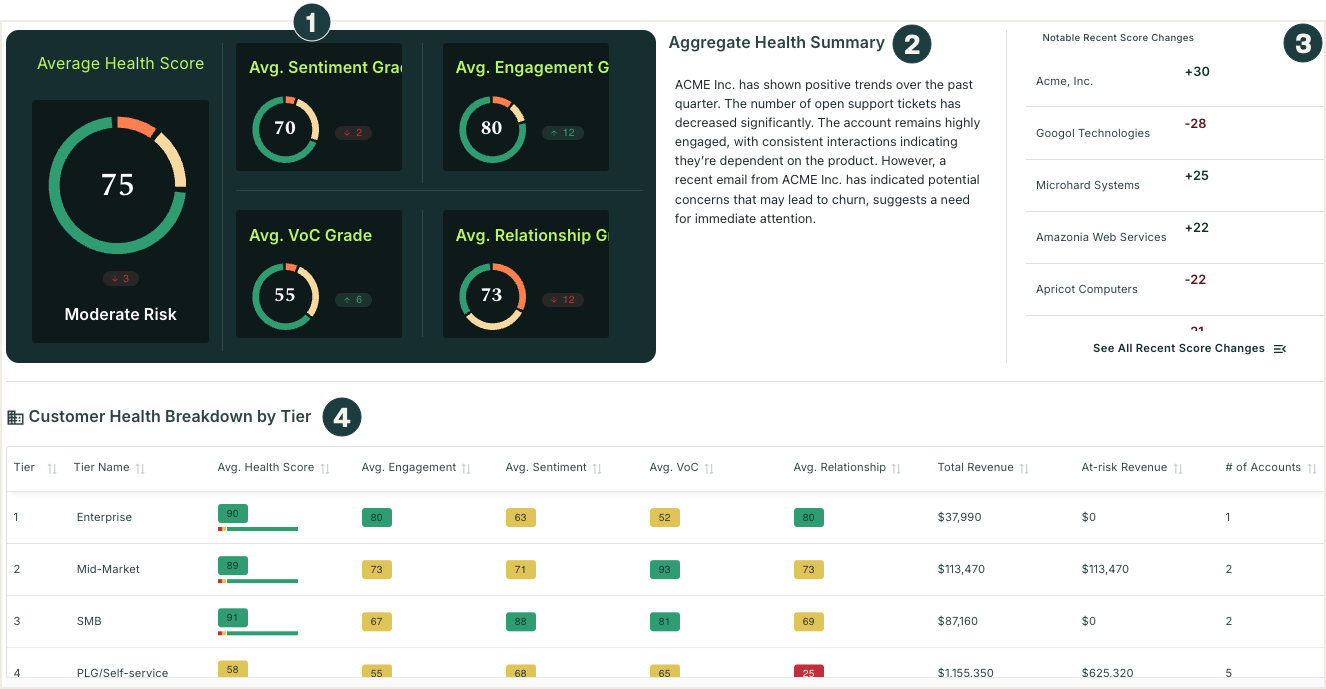Sort by Avg. VoC column icon
The image size is (1326, 689).
pyautogui.click(x=709, y=468)
